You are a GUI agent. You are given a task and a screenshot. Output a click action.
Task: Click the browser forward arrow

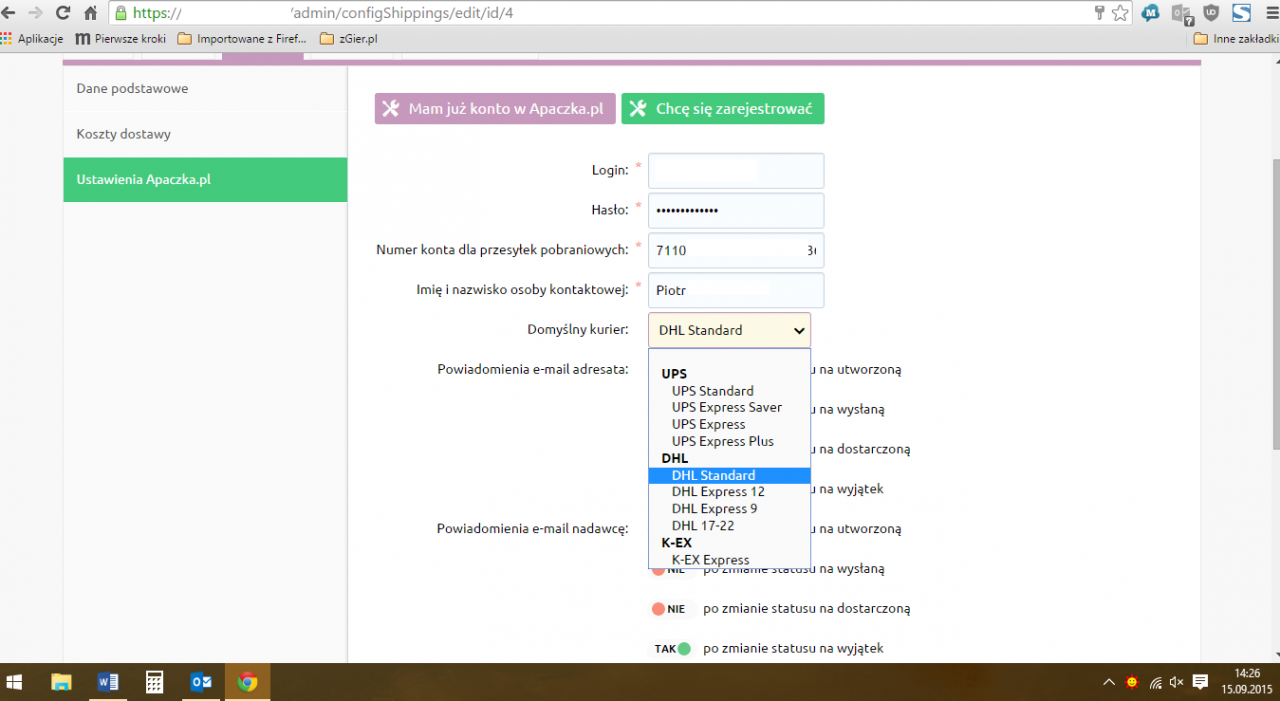[x=36, y=13]
